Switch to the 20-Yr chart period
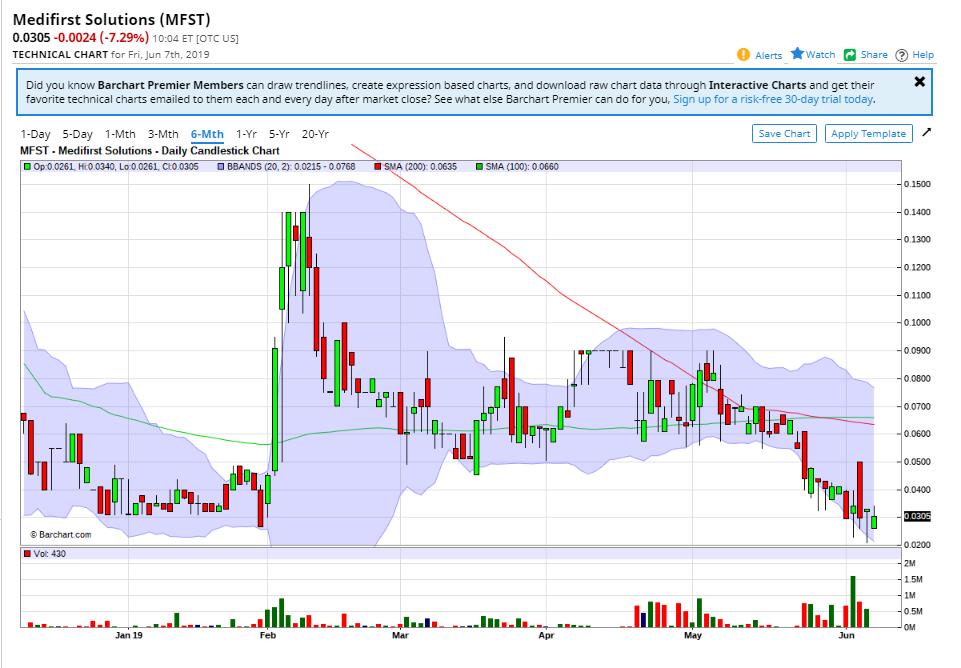The image size is (961, 668). point(315,134)
